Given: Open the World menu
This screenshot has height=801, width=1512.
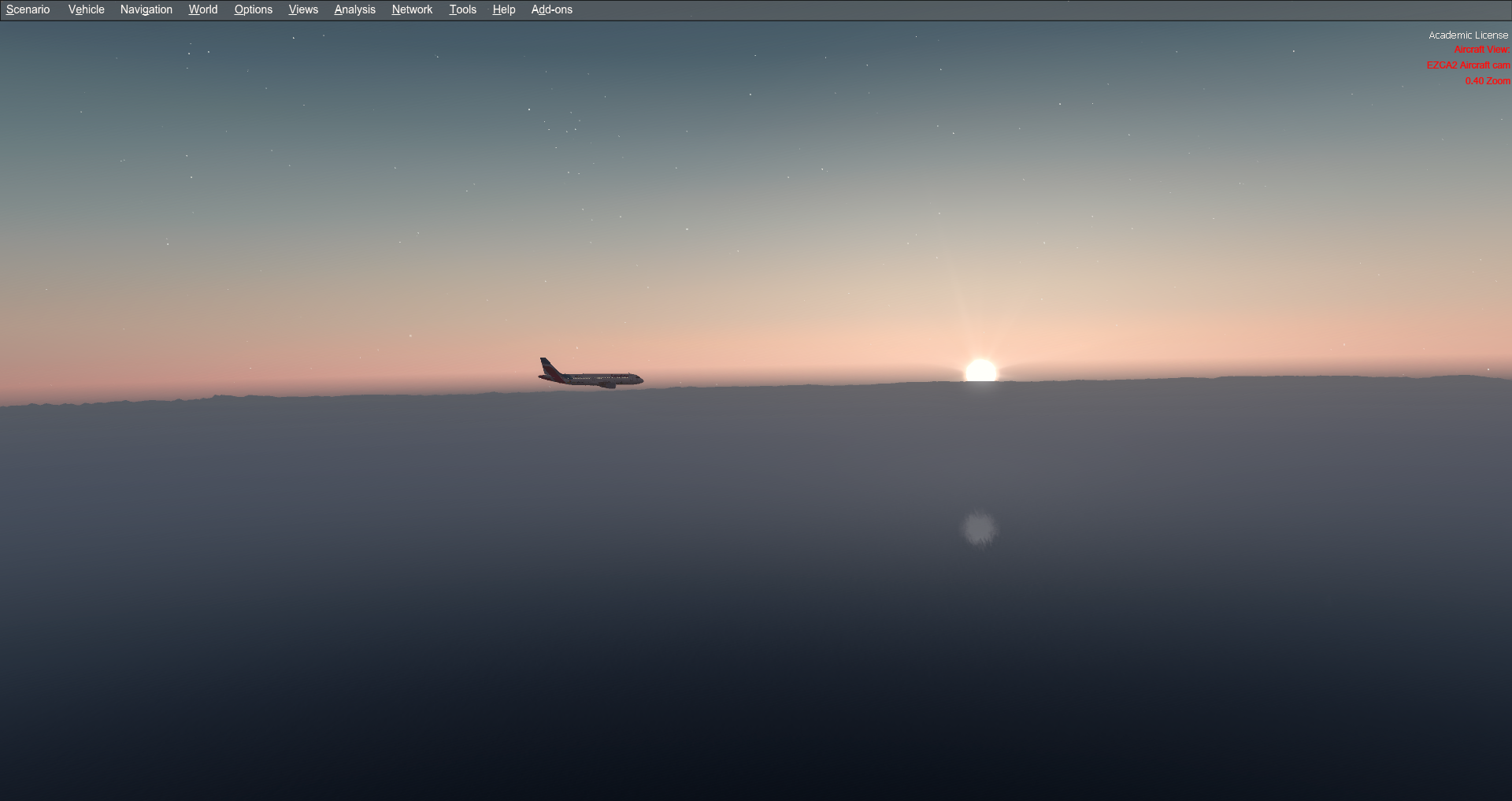Looking at the screenshot, I should tap(203, 9).
